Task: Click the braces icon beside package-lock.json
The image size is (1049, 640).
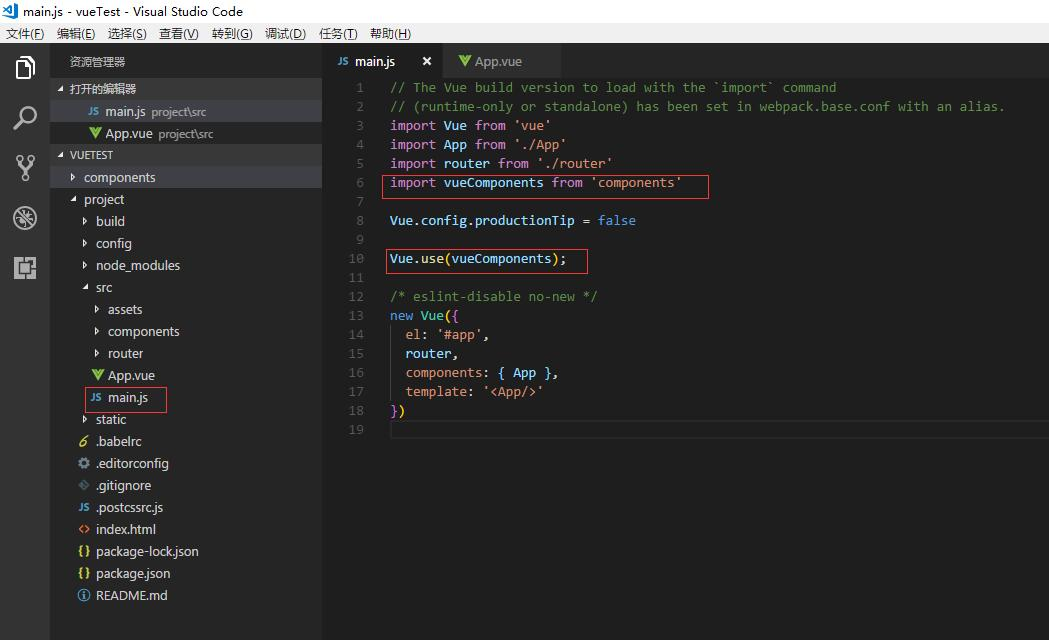Action: pyautogui.click(x=84, y=551)
